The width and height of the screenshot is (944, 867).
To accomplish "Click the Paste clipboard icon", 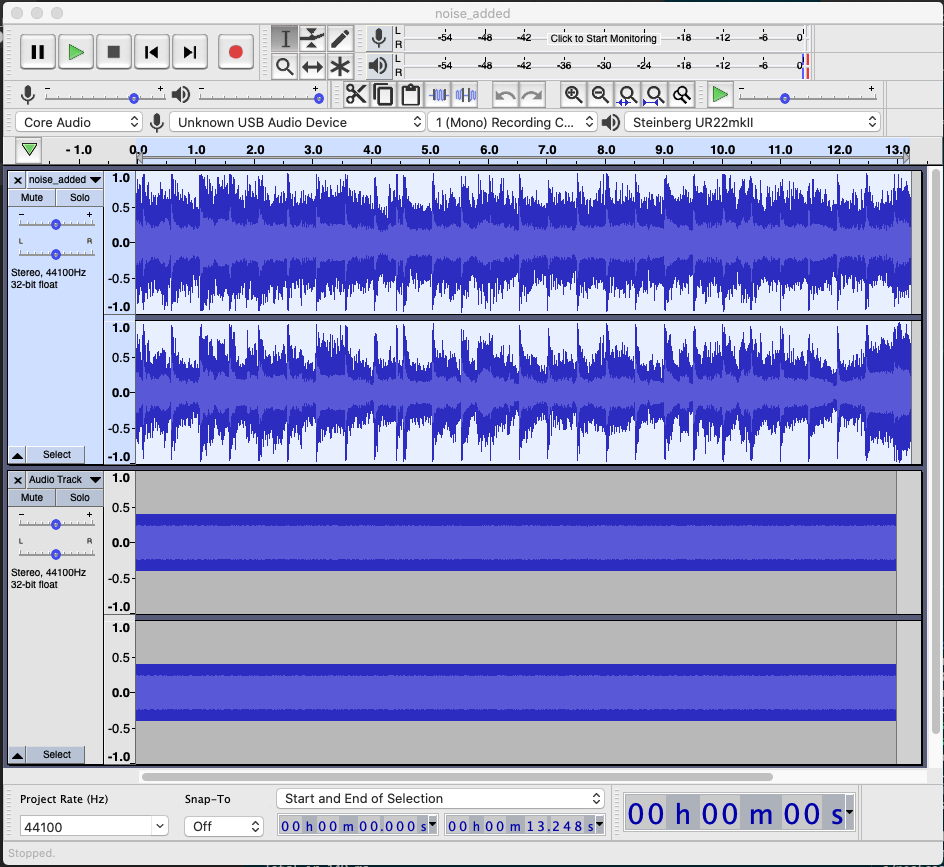I will point(410,95).
